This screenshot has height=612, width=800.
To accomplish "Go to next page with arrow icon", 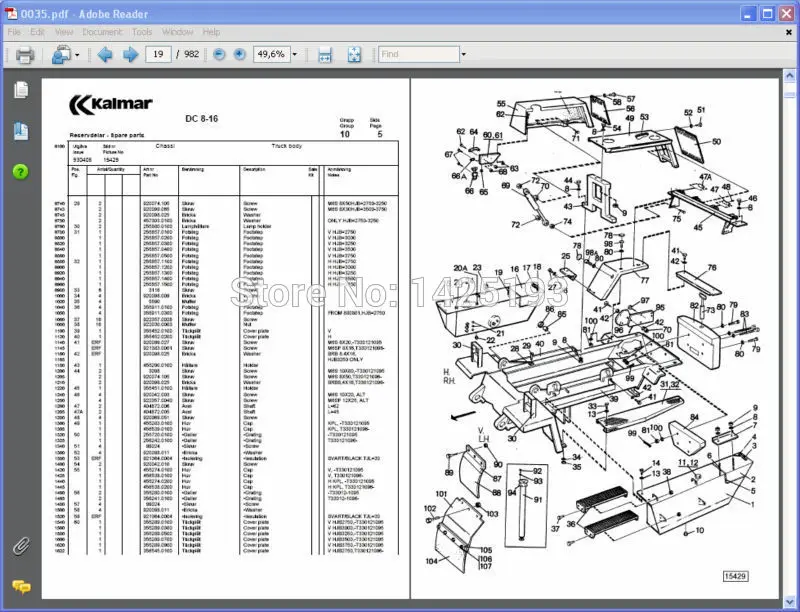I will (130, 54).
